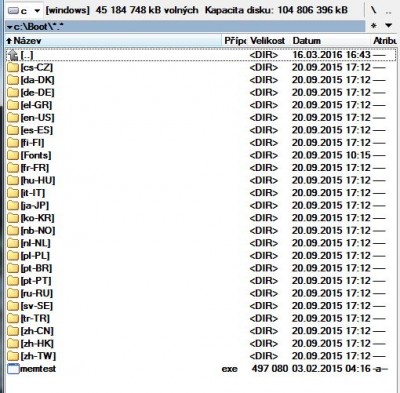Click the <DIR> cell in the ru-RU row

pyautogui.click(x=264, y=293)
